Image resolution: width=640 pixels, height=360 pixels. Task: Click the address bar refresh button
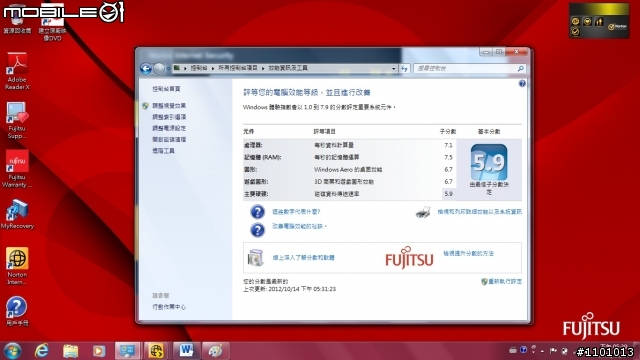click(x=404, y=69)
